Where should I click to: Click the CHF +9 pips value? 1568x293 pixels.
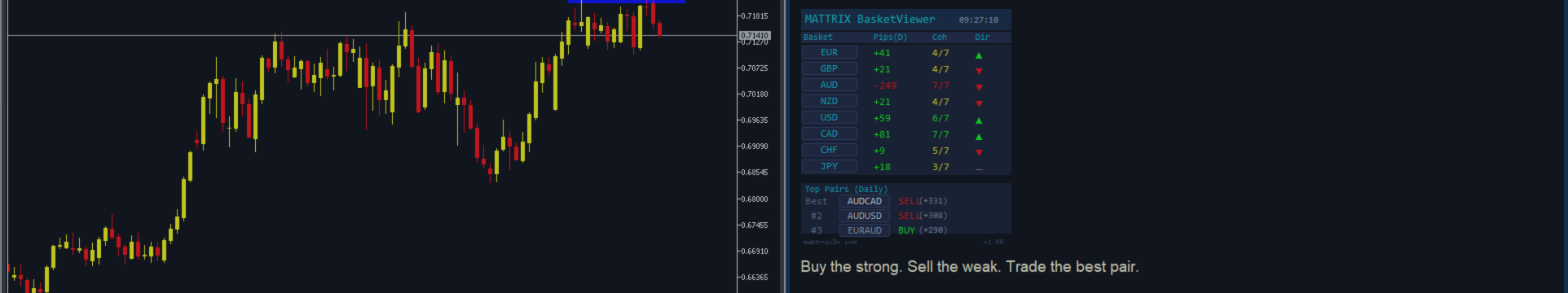(x=879, y=151)
